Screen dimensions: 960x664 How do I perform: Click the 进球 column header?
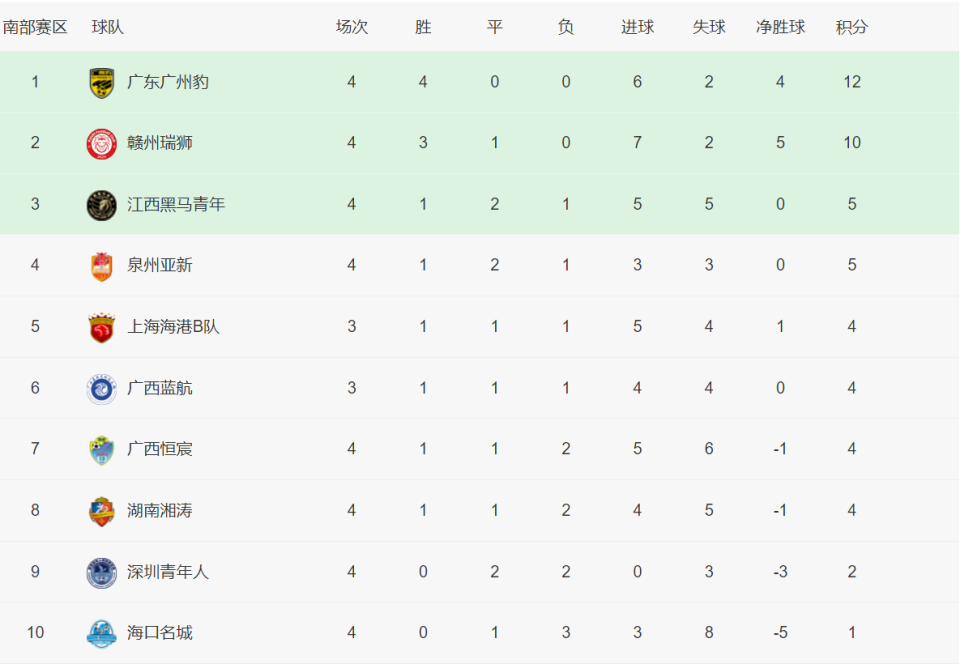point(637,27)
